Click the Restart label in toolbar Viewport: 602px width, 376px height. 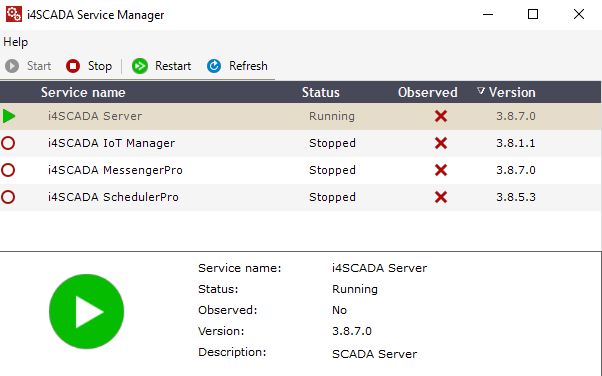[x=173, y=66]
